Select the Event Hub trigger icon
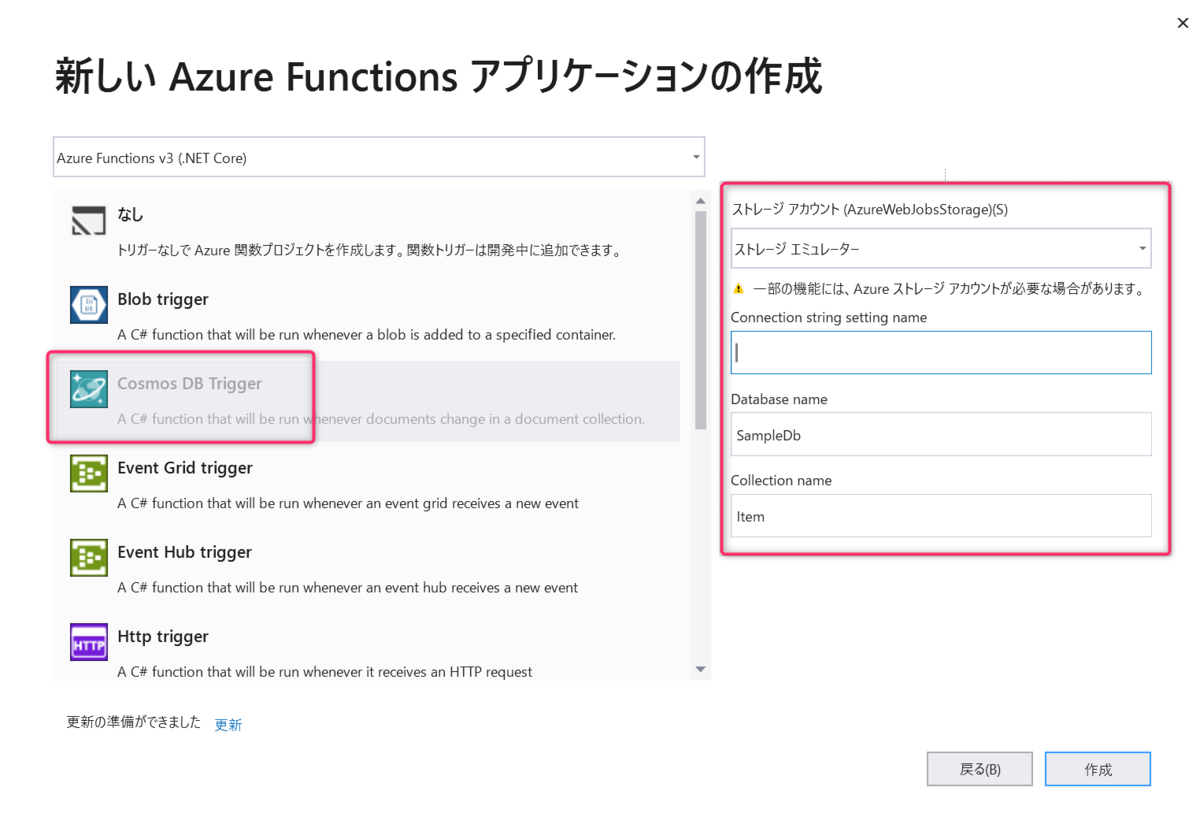The width and height of the screenshot is (1200, 828). [89, 557]
